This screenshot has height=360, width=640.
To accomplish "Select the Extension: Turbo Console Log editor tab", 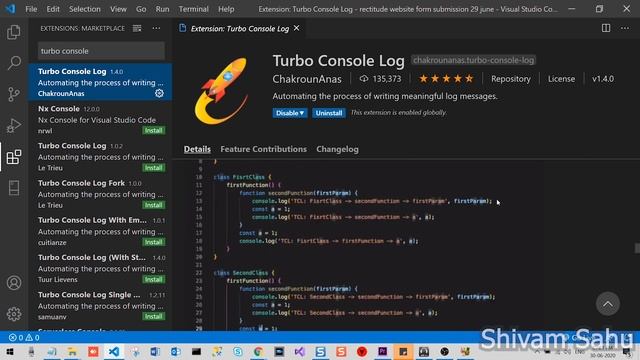I will coord(240,29).
